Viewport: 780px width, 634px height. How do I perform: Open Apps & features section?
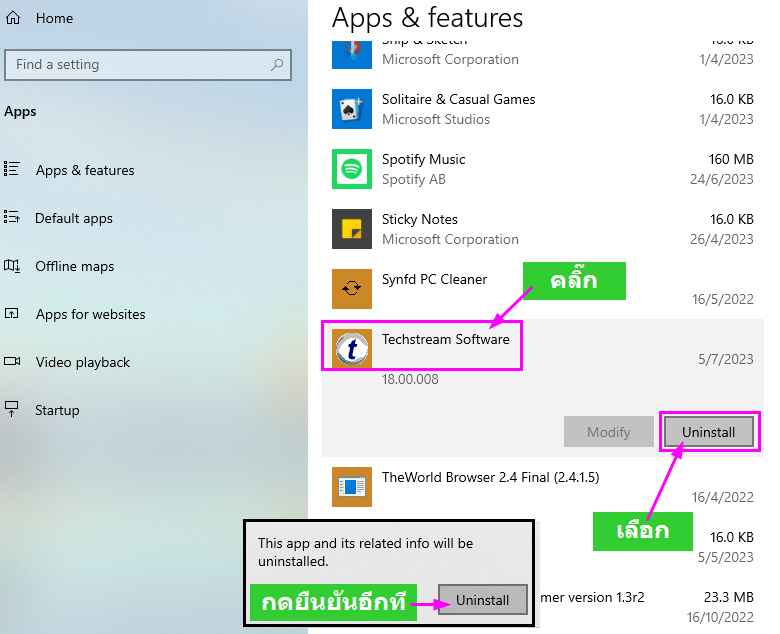coord(85,170)
